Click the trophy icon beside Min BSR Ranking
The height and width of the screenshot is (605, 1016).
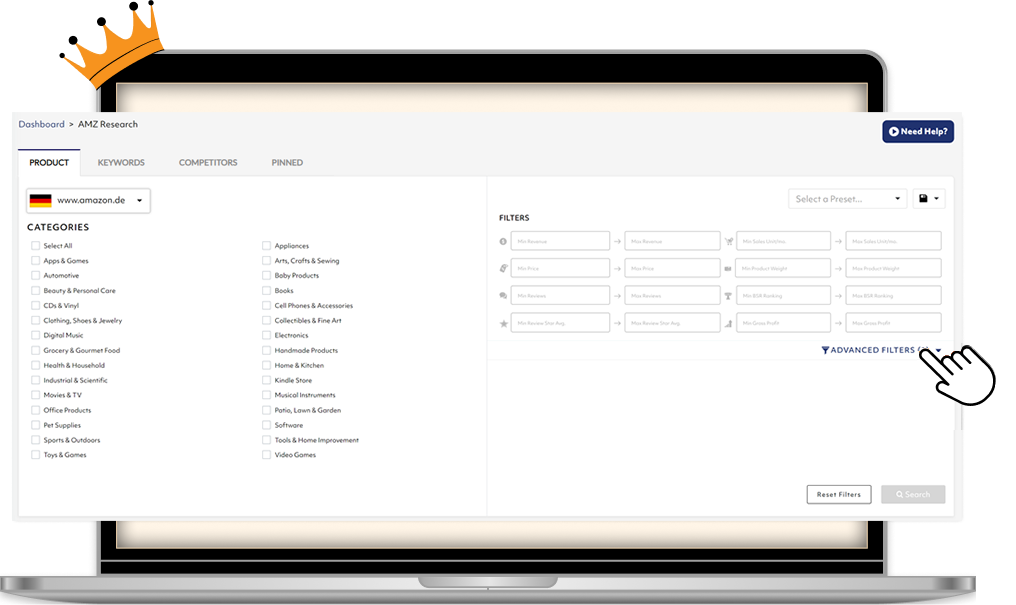728,296
